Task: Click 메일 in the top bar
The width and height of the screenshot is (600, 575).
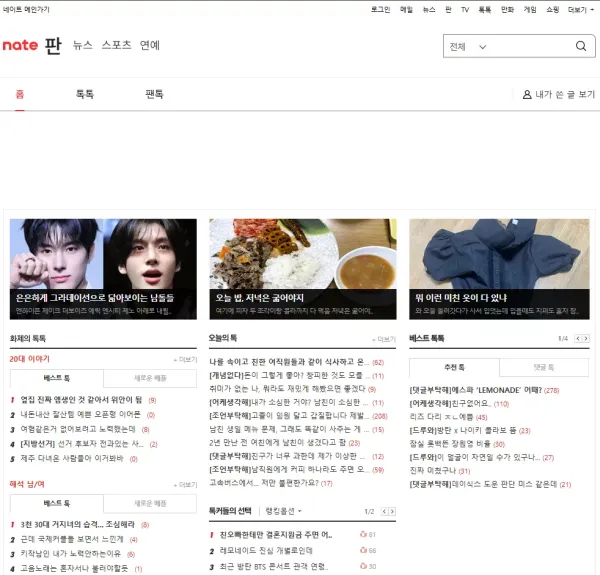Action: pos(406,10)
